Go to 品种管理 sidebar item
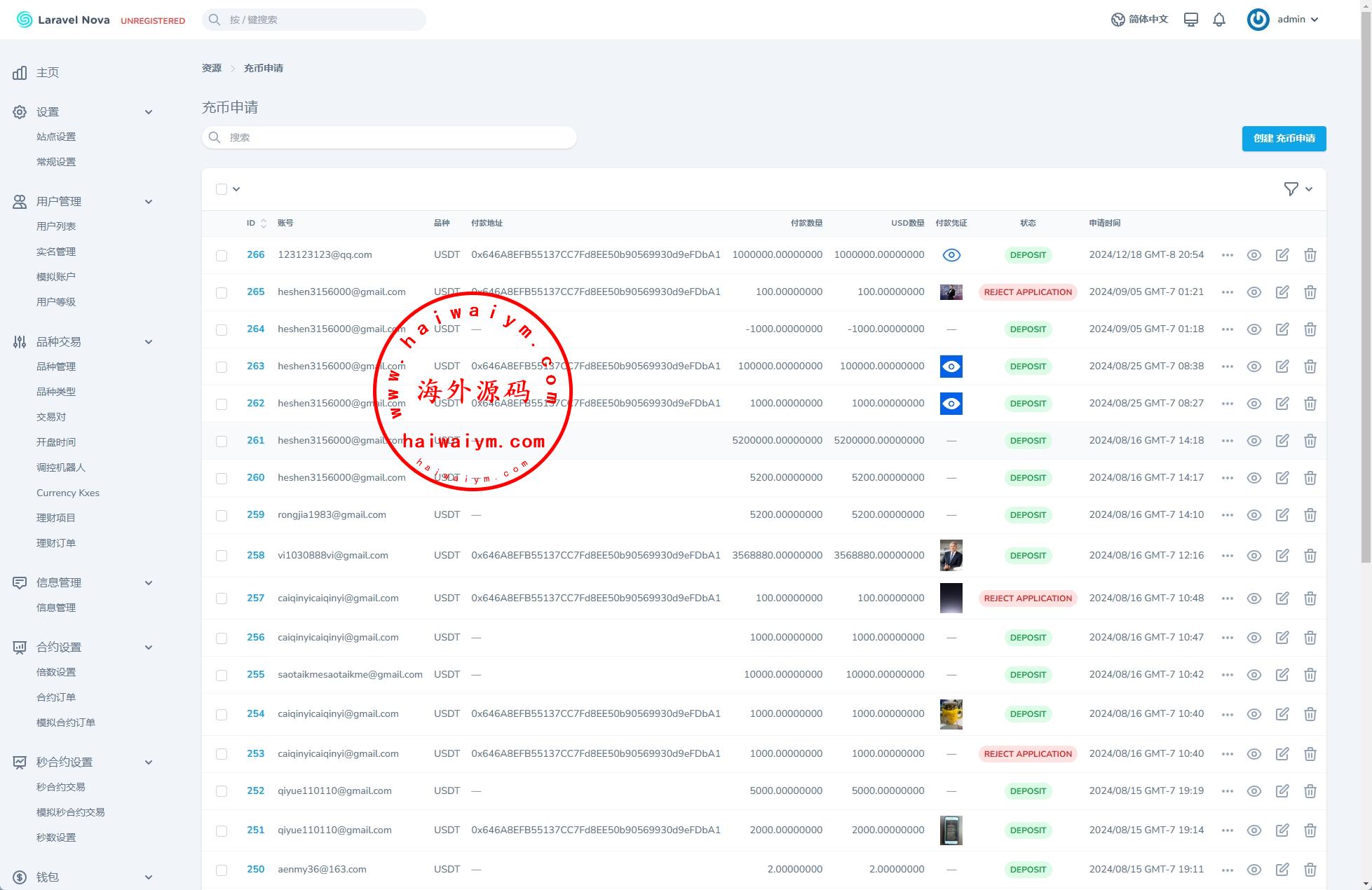This screenshot has height=890, width=1372. click(56, 367)
